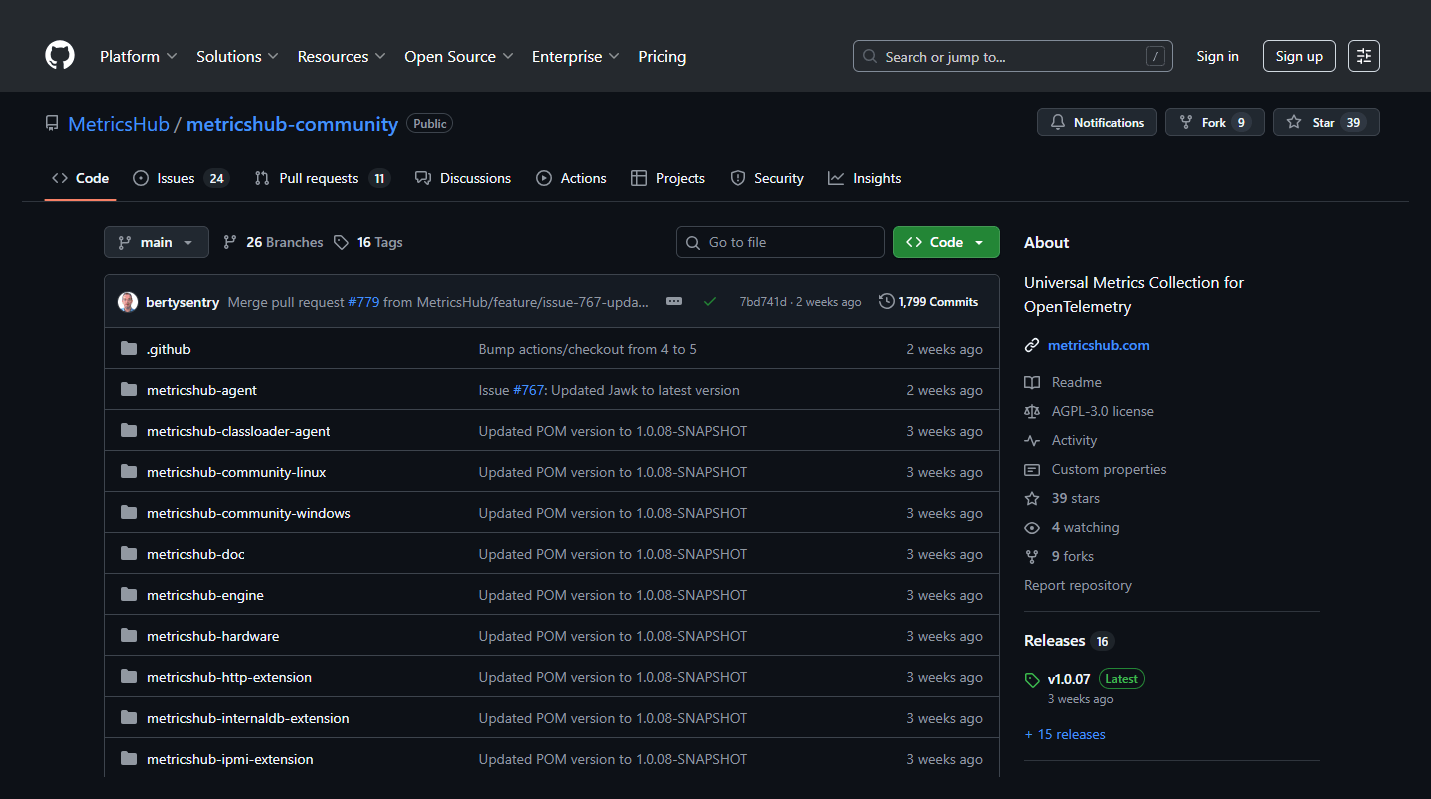Expand commit message ellipsis button
Image resolution: width=1431 pixels, height=799 pixels.
point(674,301)
